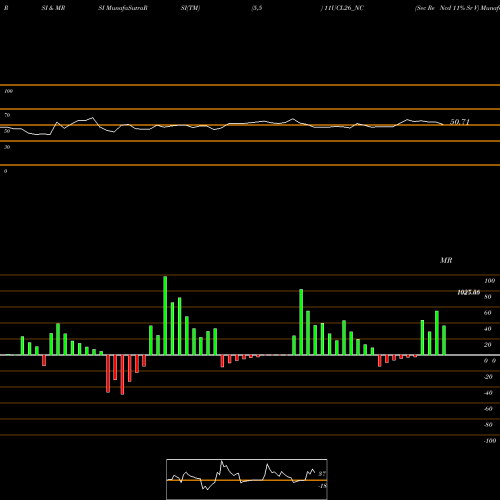This screenshot has height=500, width=500.
Task: Click the longest red MR histogram bar
Action: [x=122, y=375]
